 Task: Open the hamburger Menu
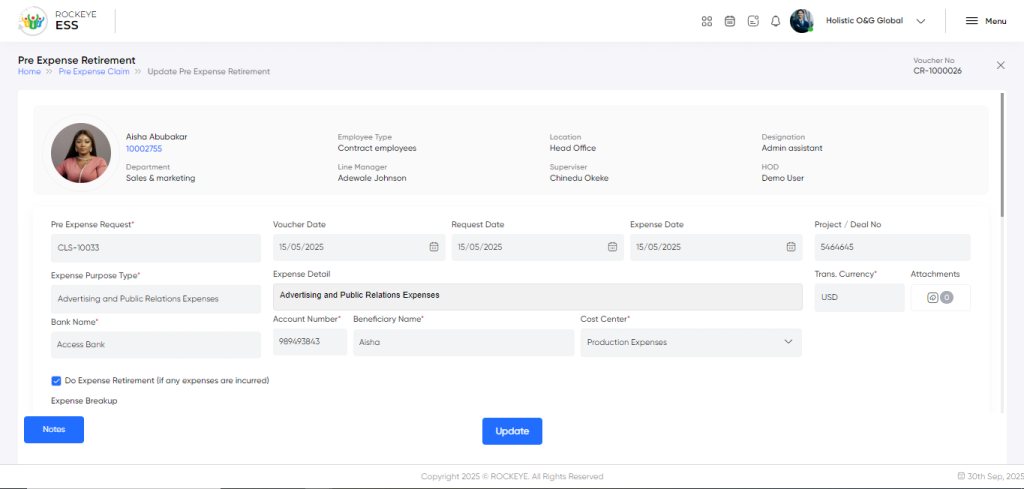pyautogui.click(x=985, y=21)
